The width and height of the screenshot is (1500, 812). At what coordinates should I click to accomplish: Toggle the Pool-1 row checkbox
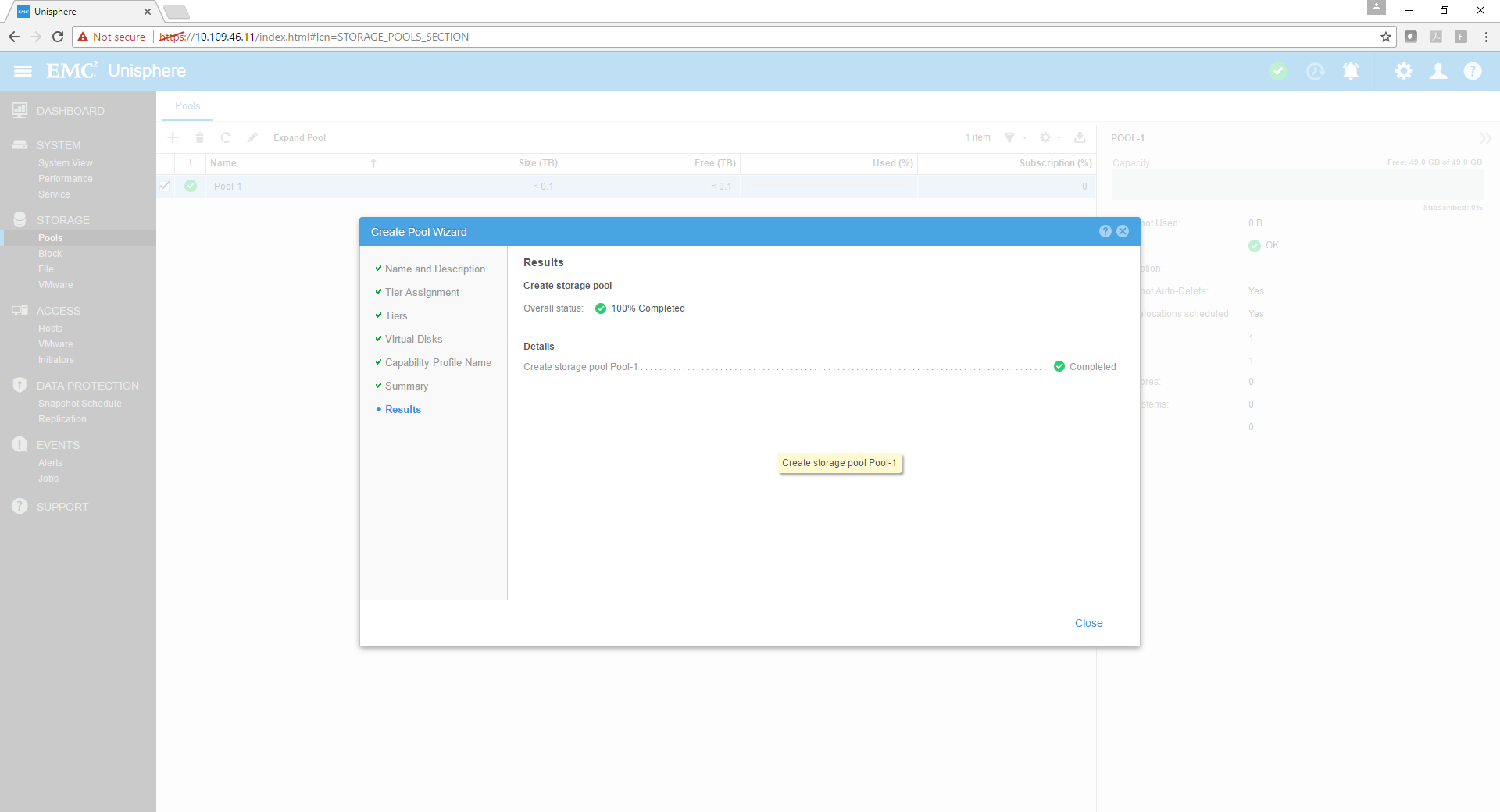pos(165,186)
